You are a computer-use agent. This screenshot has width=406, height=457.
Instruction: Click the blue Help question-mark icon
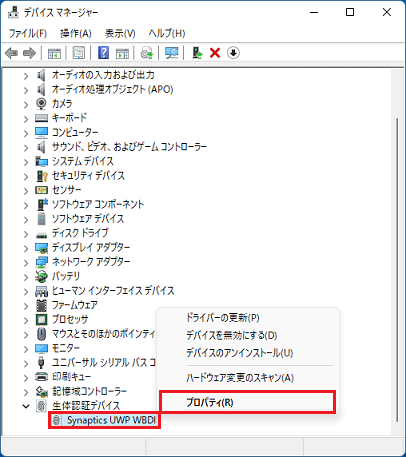pos(103,53)
